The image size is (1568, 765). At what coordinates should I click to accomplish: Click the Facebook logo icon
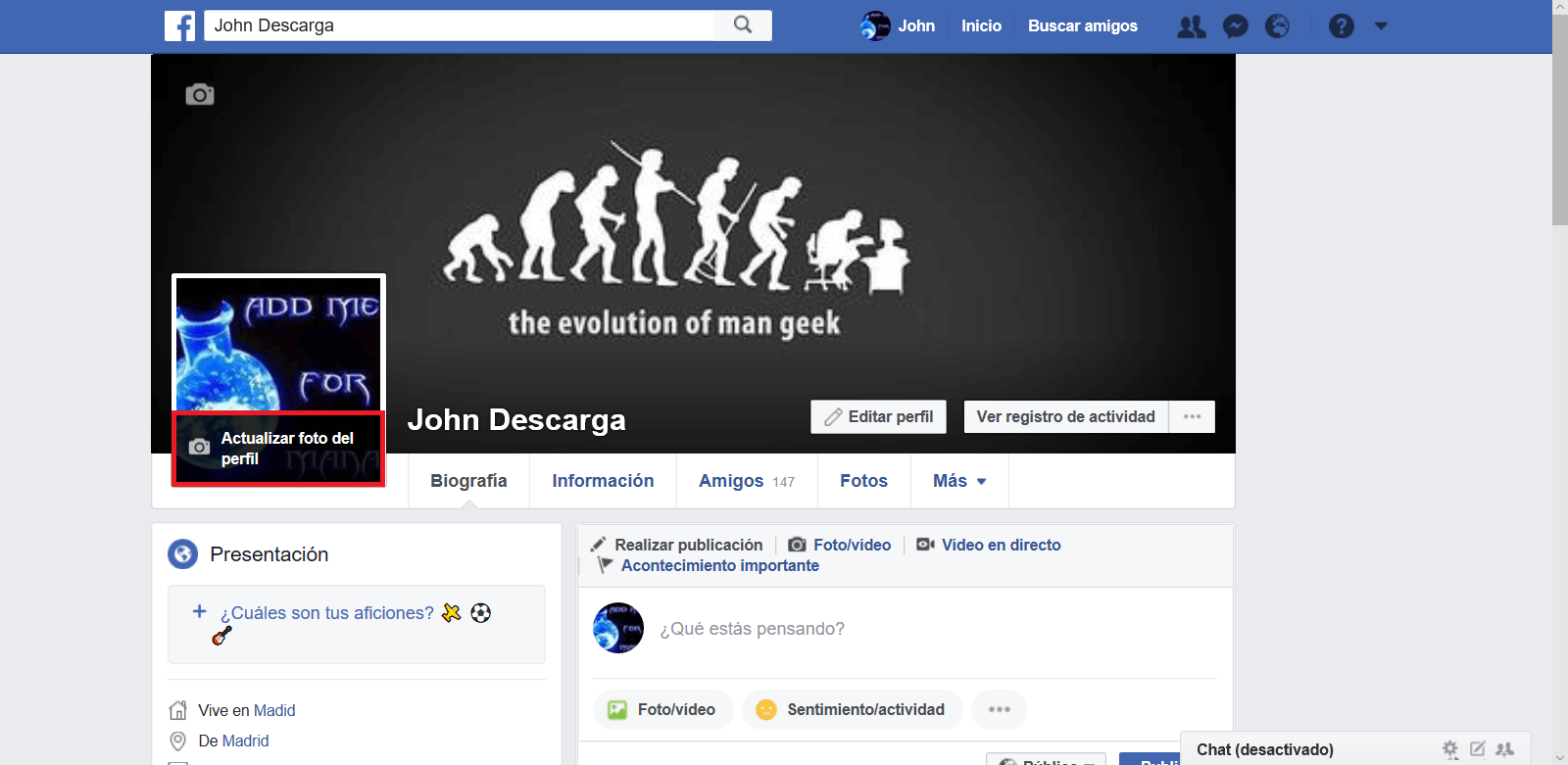point(179,25)
